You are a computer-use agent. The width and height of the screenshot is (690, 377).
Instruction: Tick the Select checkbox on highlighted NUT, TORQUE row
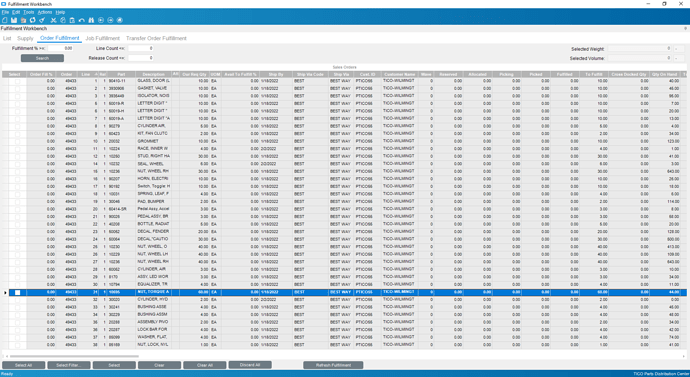[x=18, y=292]
